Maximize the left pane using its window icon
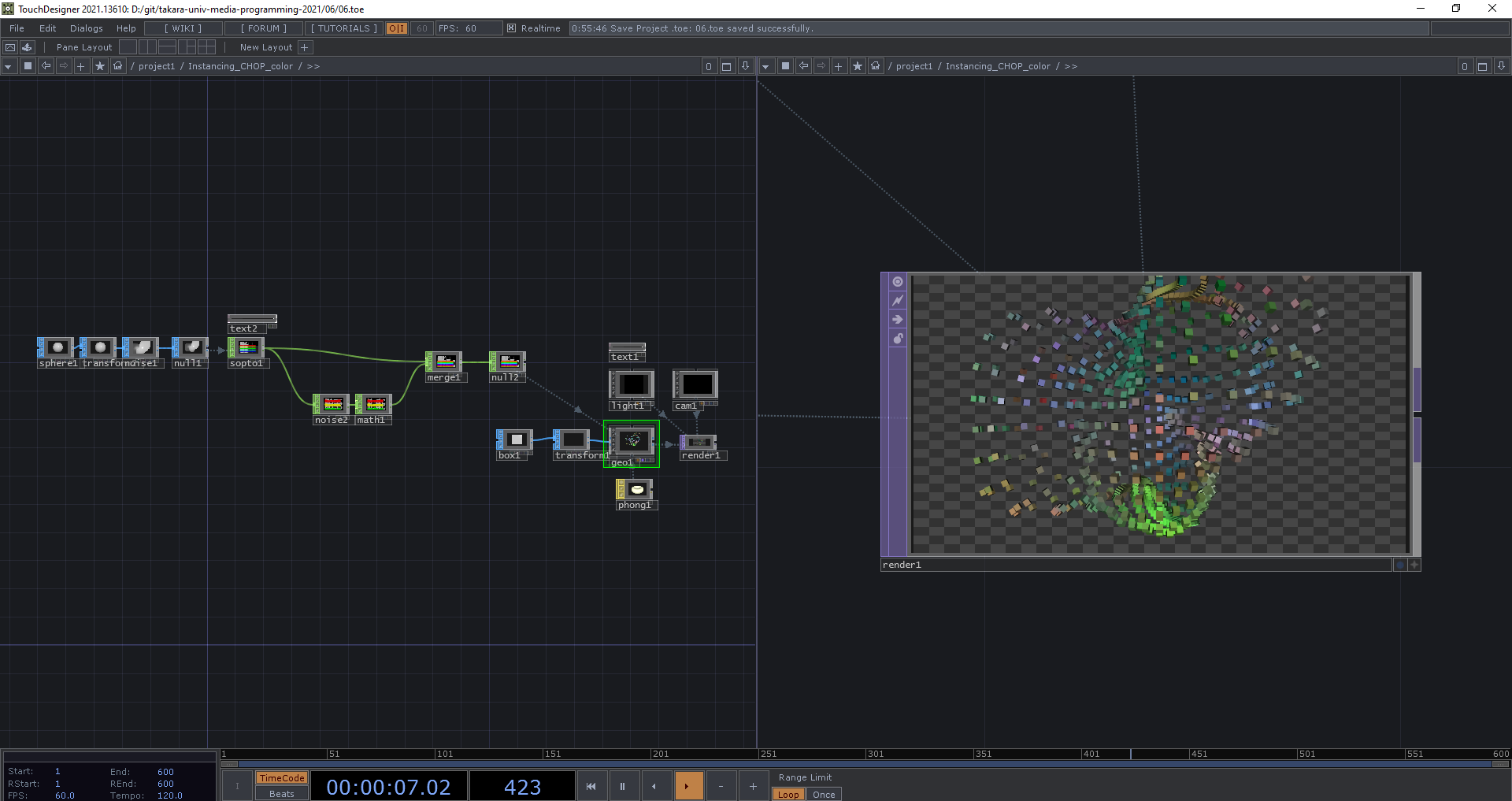1512x801 pixels. click(727, 66)
